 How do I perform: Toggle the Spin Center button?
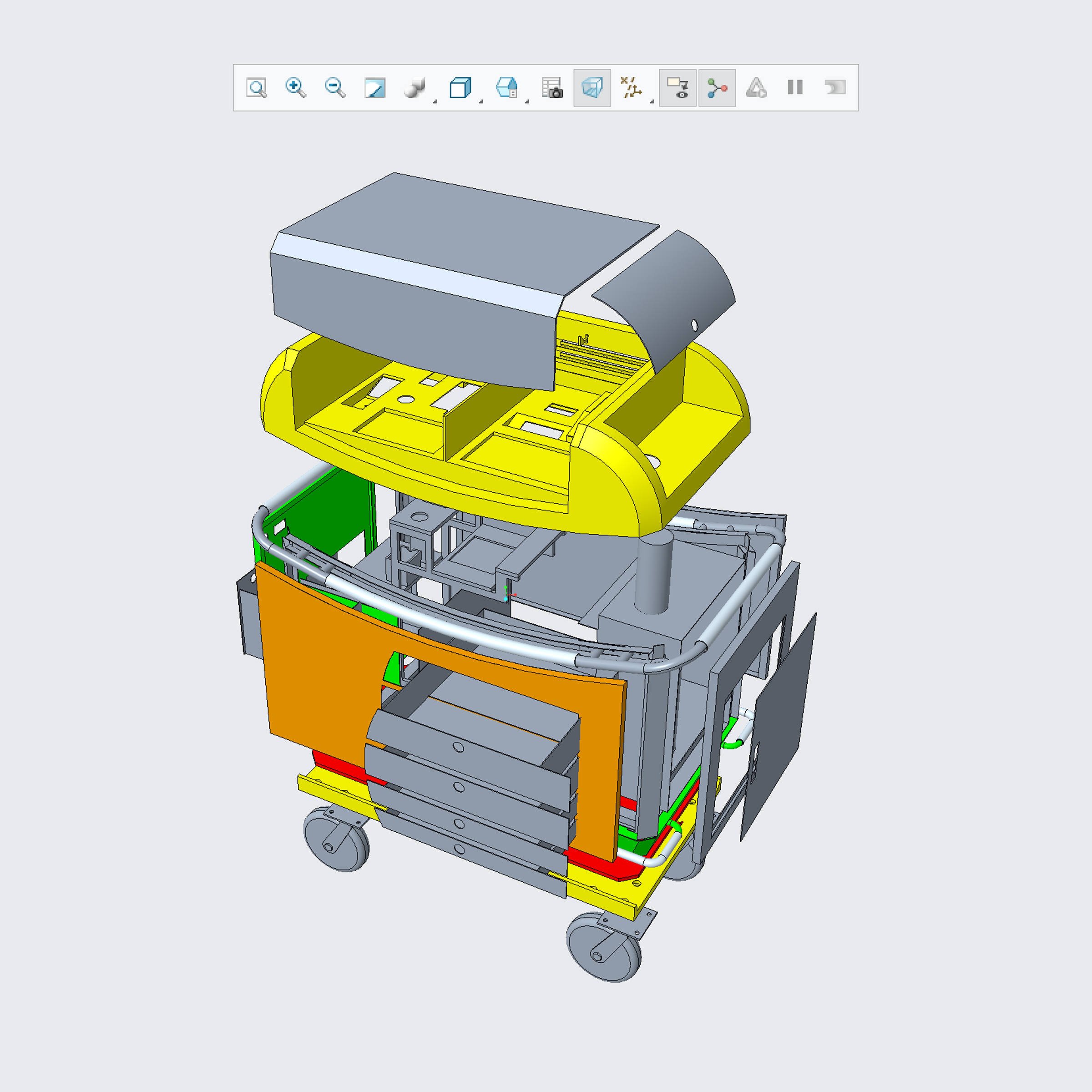tap(717, 88)
